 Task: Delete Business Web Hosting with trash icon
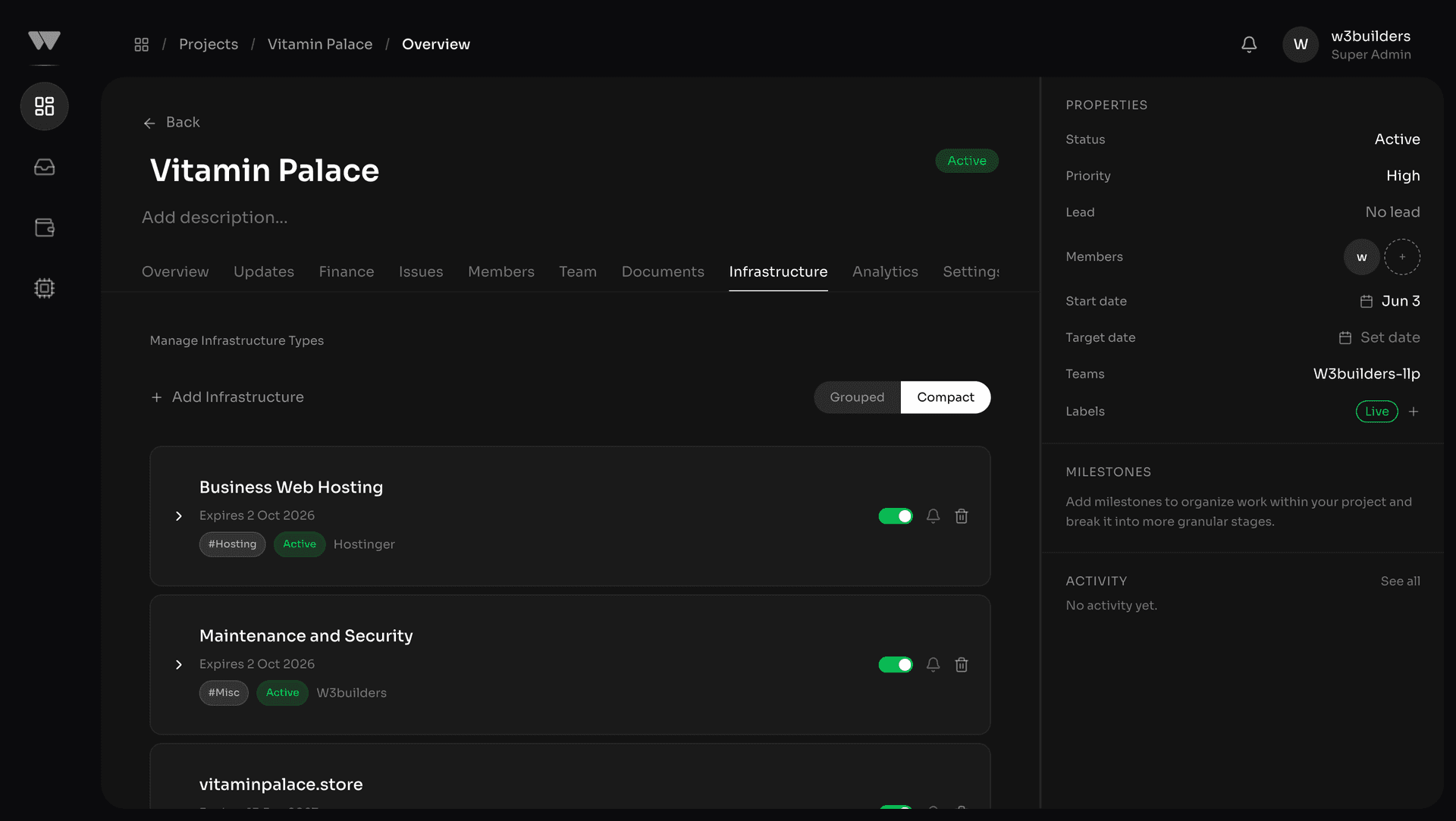click(x=961, y=516)
